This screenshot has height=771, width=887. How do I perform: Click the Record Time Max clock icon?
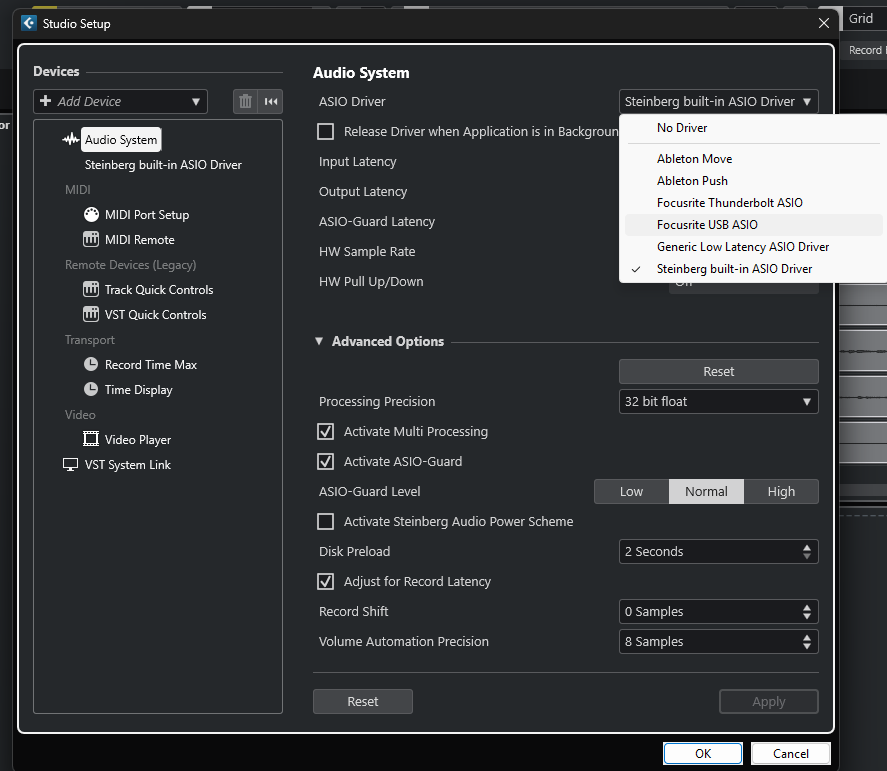pos(91,364)
